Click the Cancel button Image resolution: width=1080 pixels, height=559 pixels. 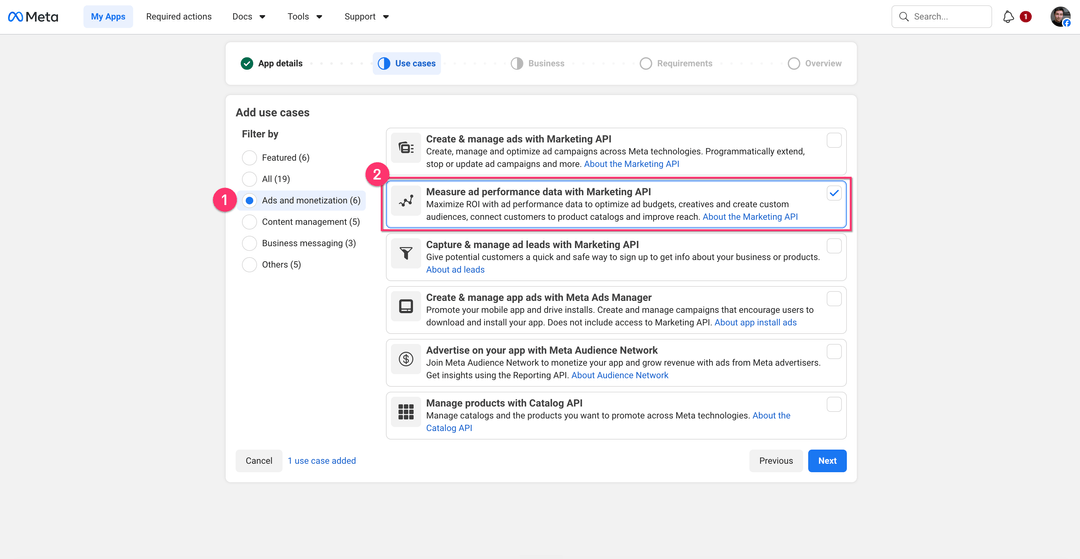click(x=259, y=461)
